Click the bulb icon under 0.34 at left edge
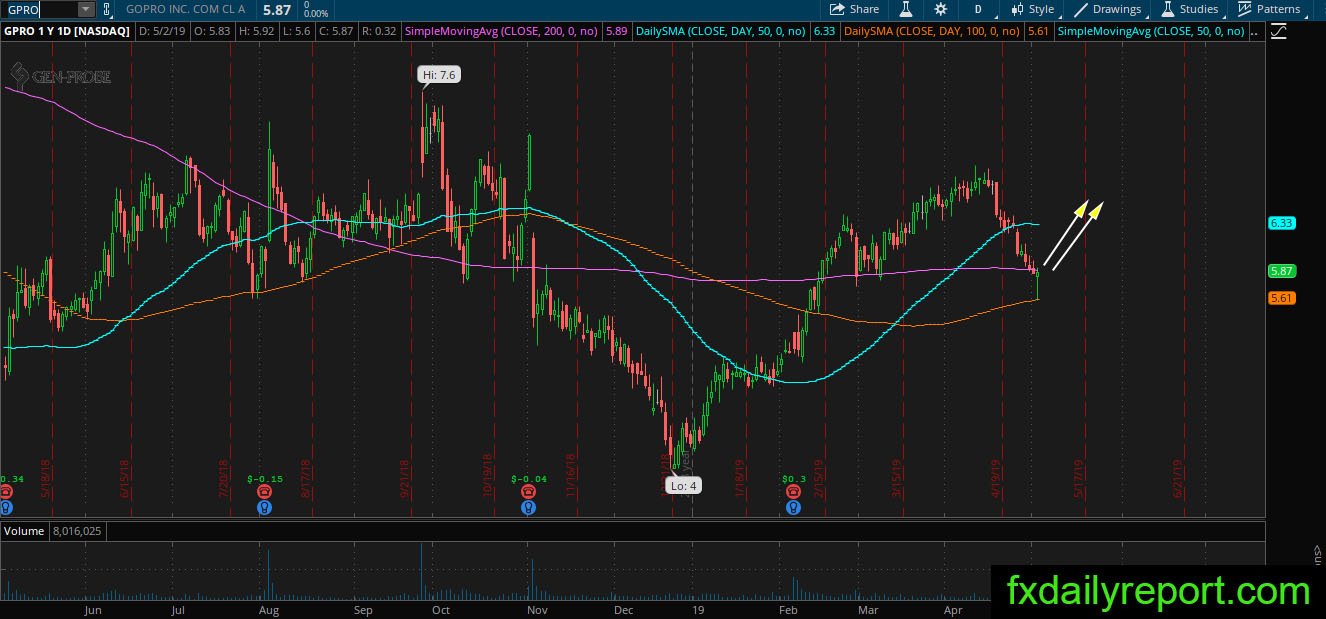 [x=6, y=507]
